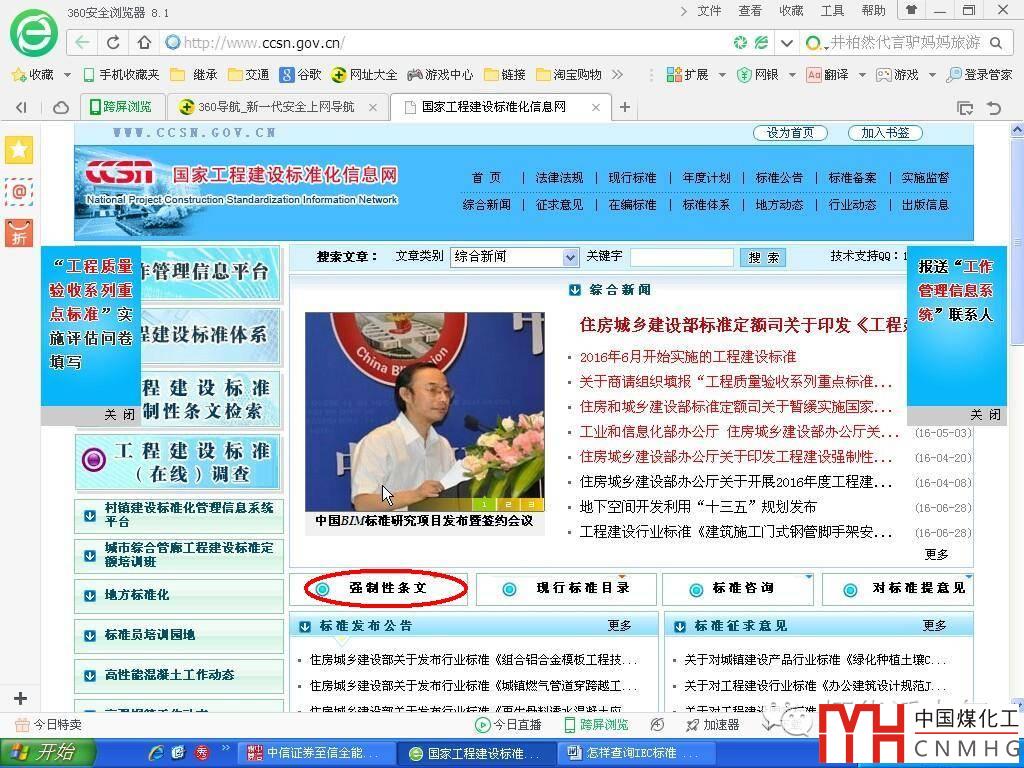Image resolution: width=1024 pixels, height=768 pixels.
Task: Switch to 跨屏浏览 tab
Action: pyautogui.click(x=121, y=106)
